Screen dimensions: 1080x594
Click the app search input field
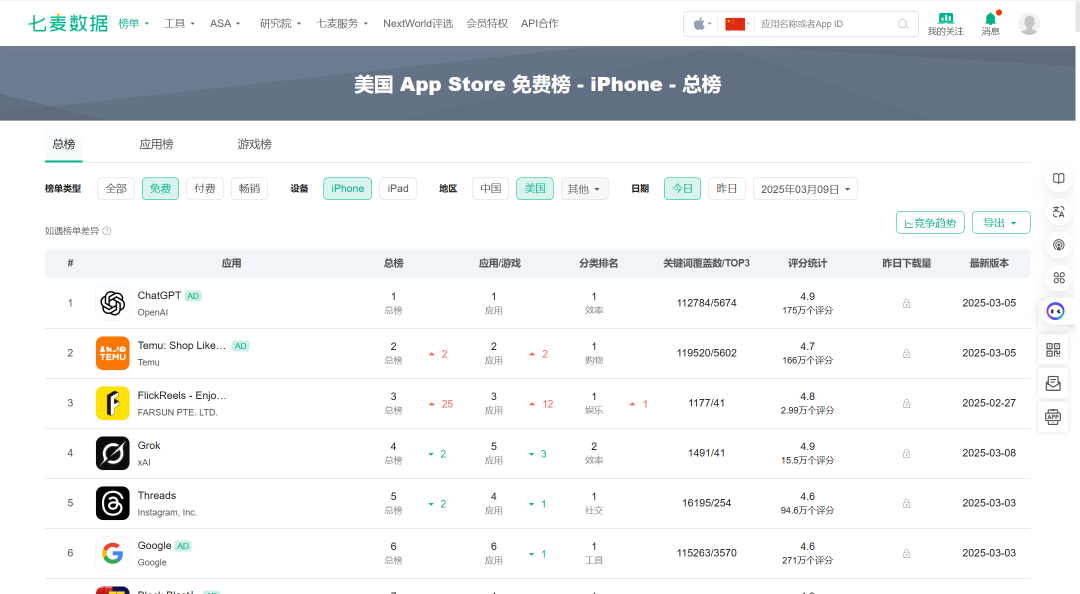[x=826, y=24]
